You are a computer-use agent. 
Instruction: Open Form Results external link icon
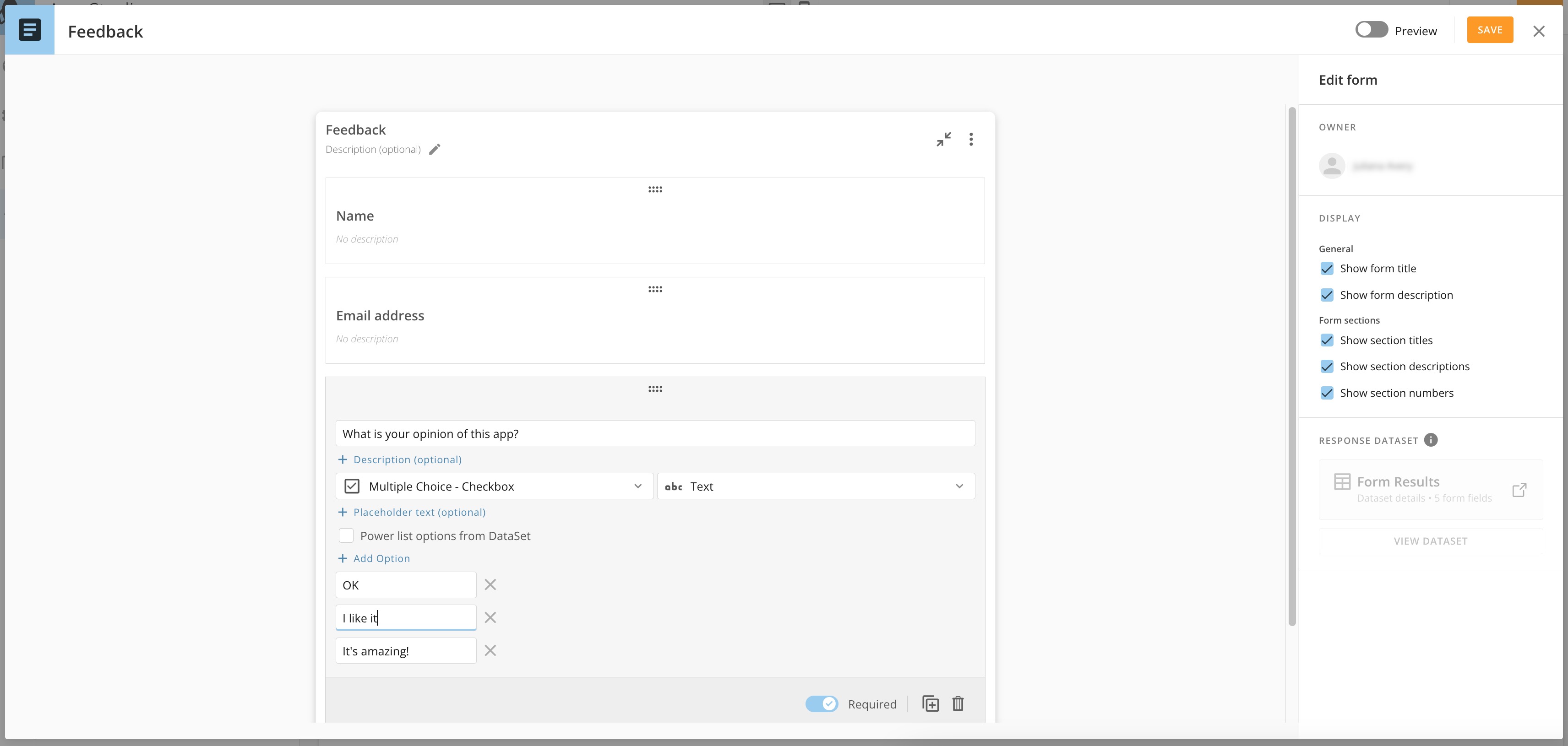[x=1519, y=490]
